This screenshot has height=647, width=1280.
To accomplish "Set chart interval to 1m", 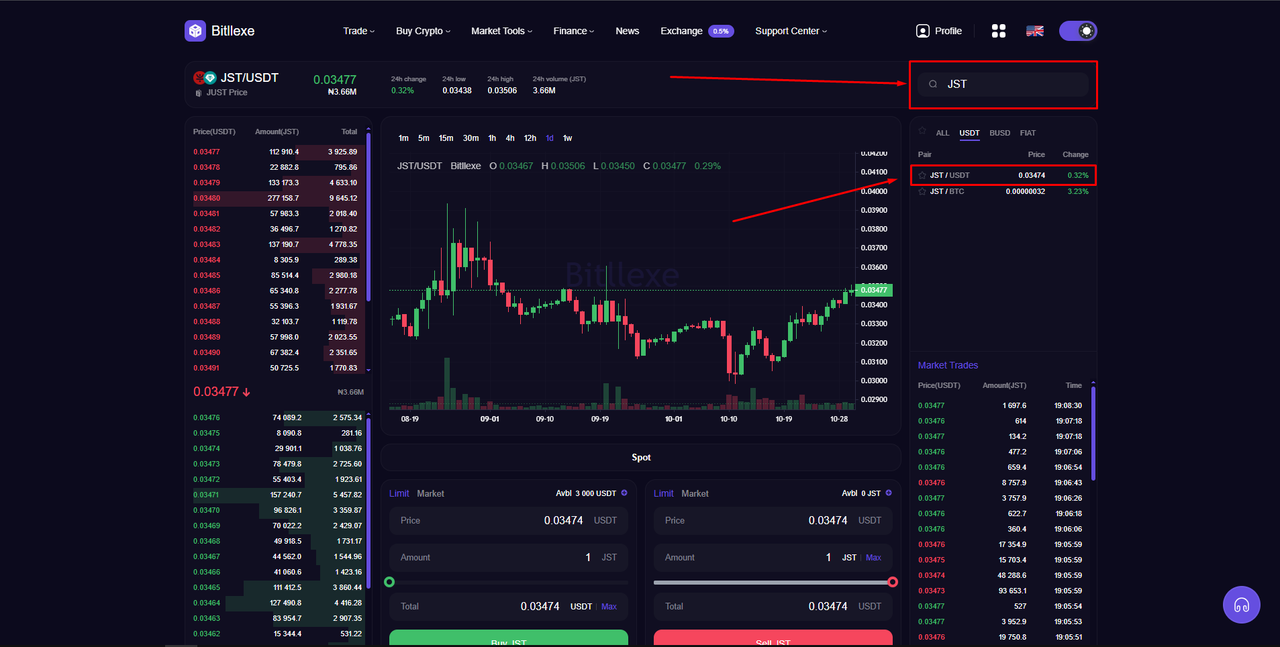I will [403, 138].
